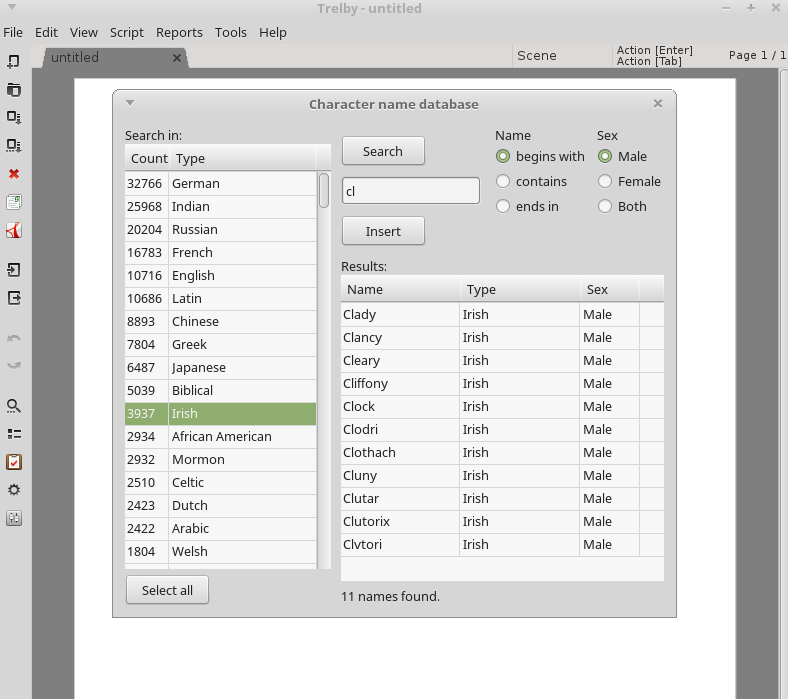Open the View menu
Screen dimensions: 788x699
(x=83, y=32)
